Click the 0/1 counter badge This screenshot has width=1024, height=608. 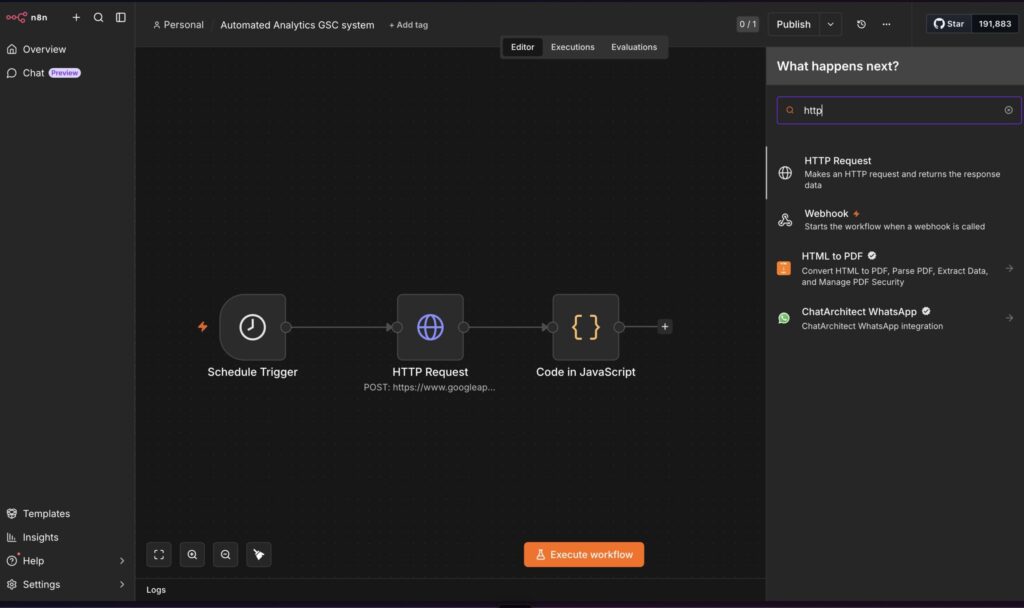click(747, 24)
